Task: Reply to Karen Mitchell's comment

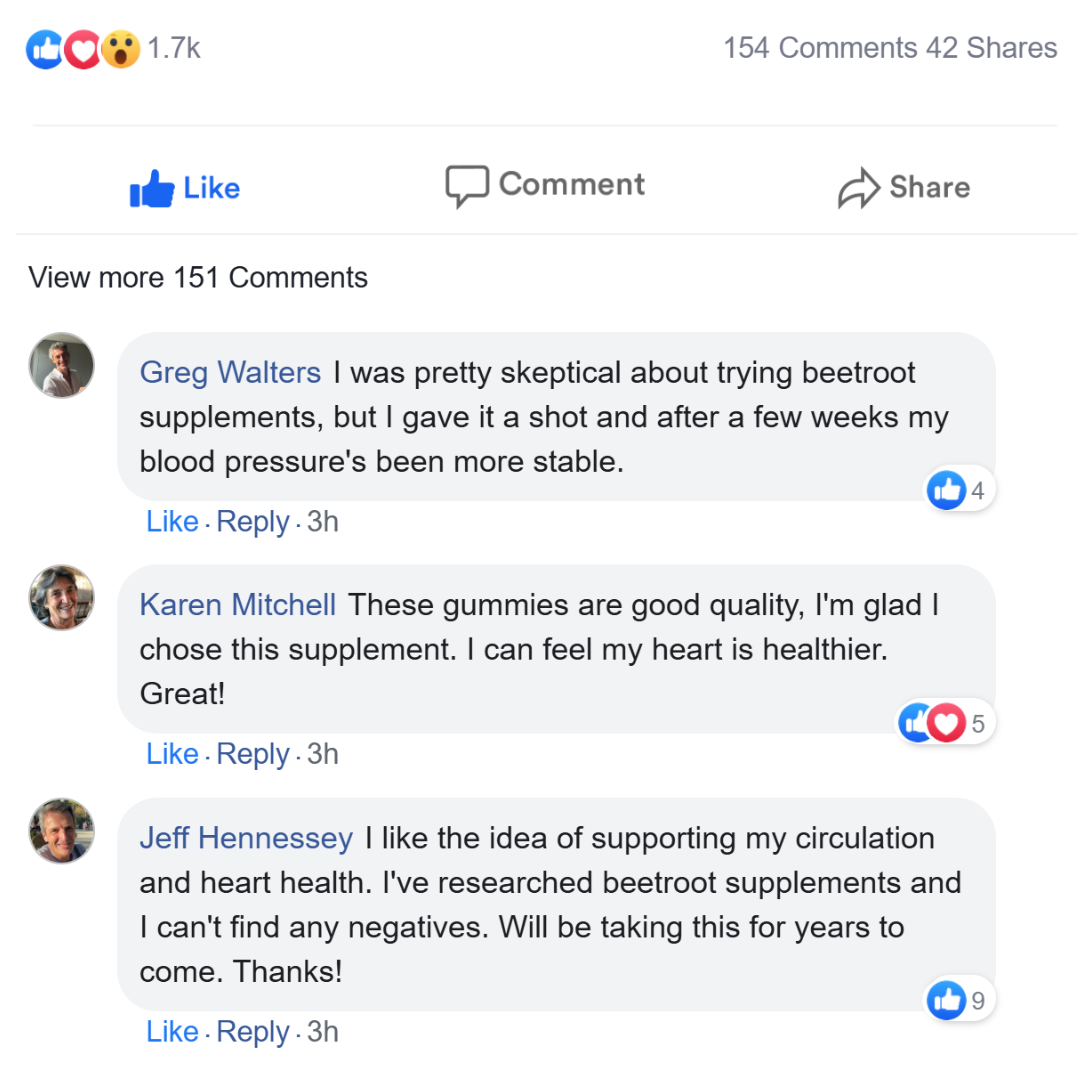Action: point(252,754)
